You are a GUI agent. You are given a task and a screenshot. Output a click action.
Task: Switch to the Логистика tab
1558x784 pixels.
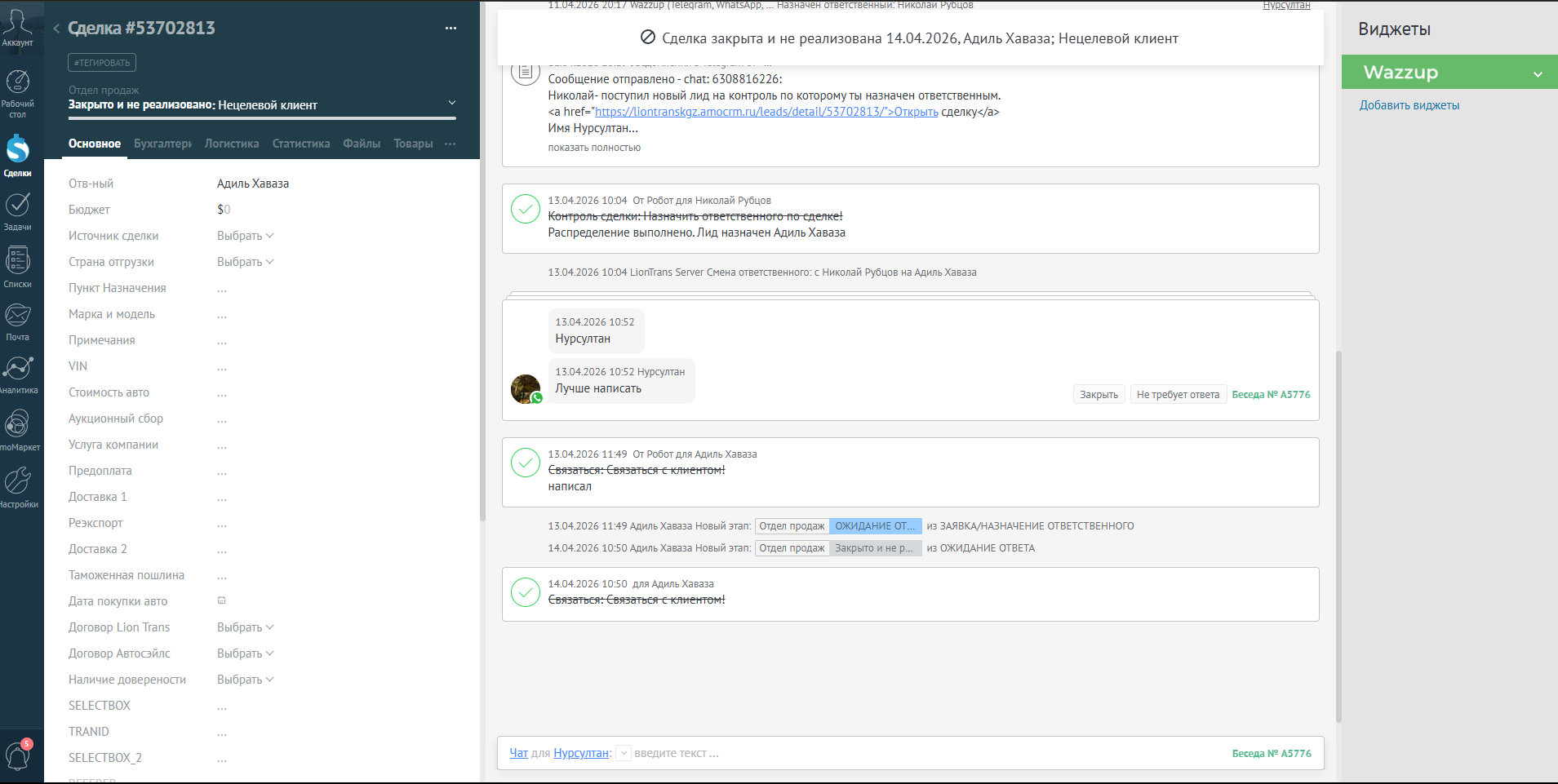[x=232, y=144]
